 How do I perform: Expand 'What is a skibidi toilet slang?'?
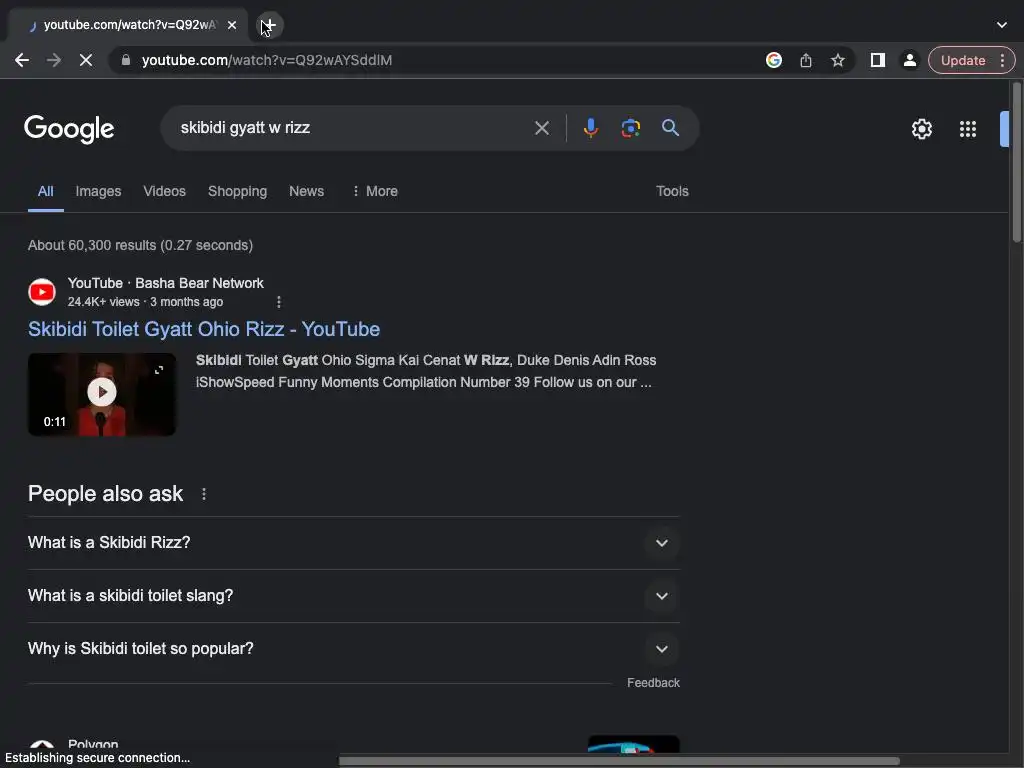point(353,596)
